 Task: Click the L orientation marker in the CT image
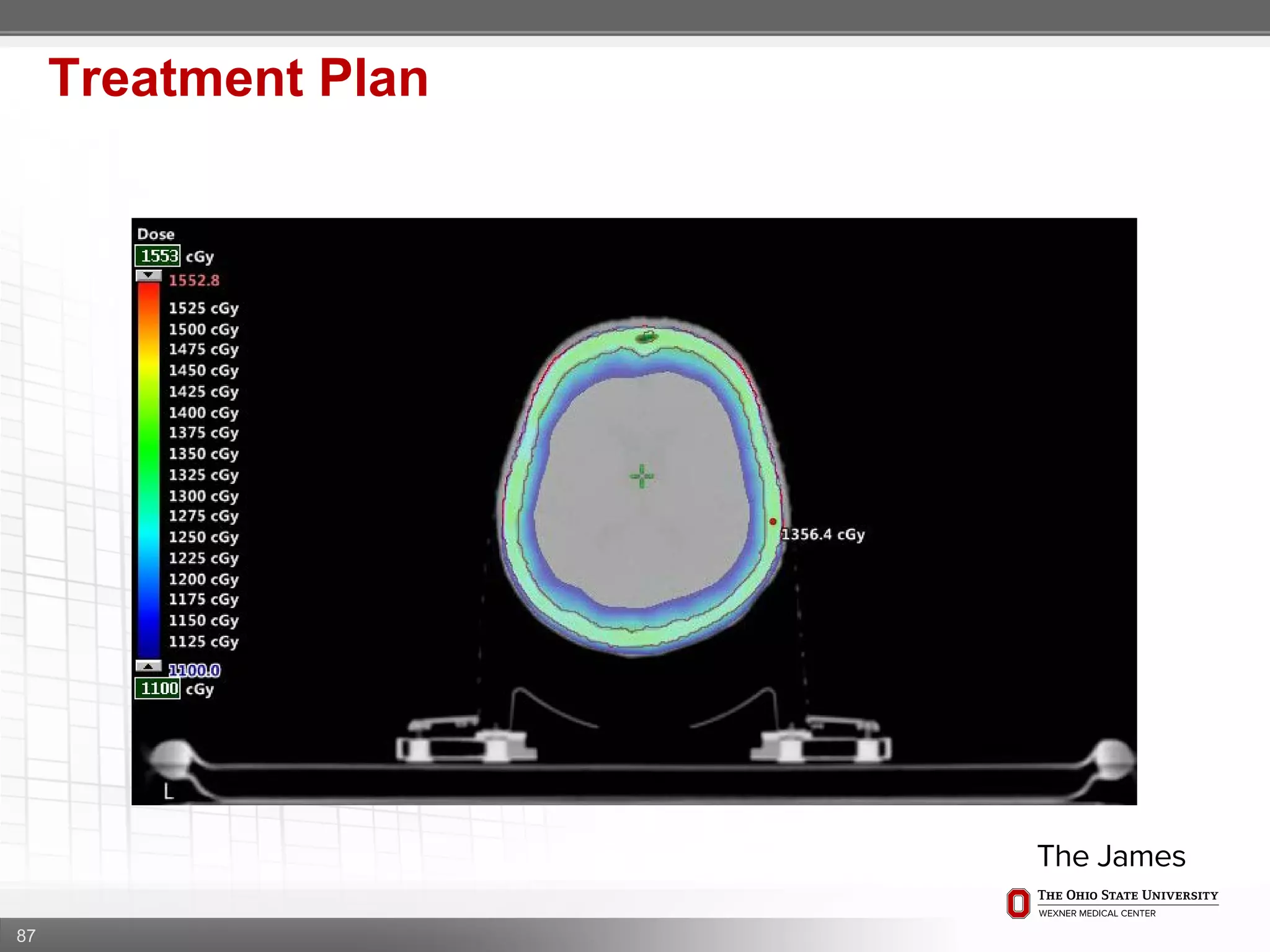pyautogui.click(x=168, y=791)
